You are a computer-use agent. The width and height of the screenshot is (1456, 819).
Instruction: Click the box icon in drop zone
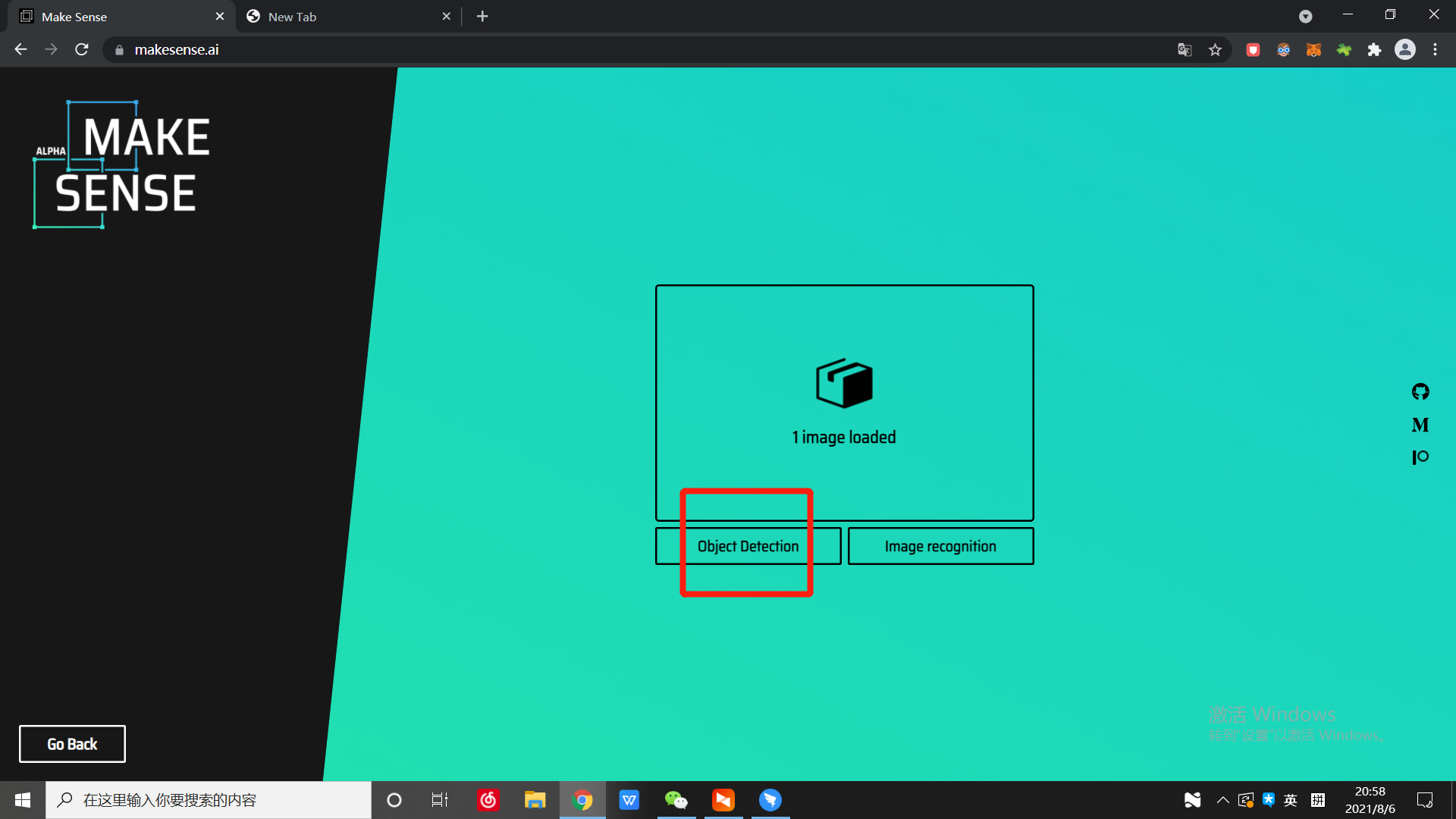(x=844, y=383)
